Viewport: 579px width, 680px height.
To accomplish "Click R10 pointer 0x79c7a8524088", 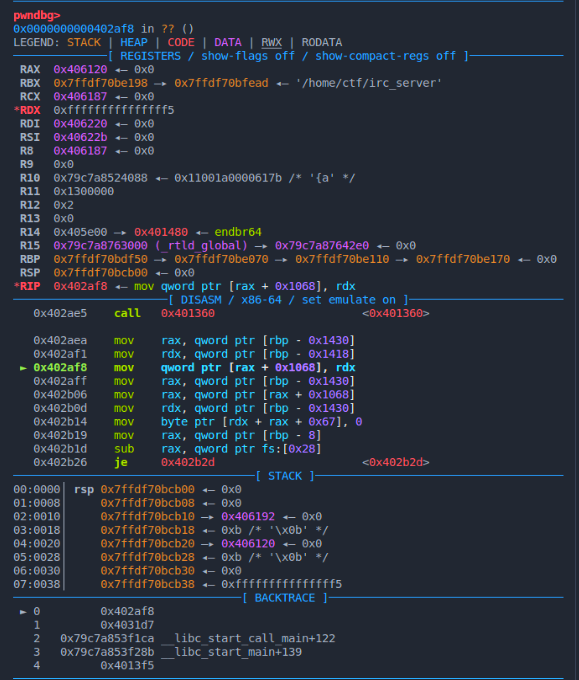I will [100, 178].
